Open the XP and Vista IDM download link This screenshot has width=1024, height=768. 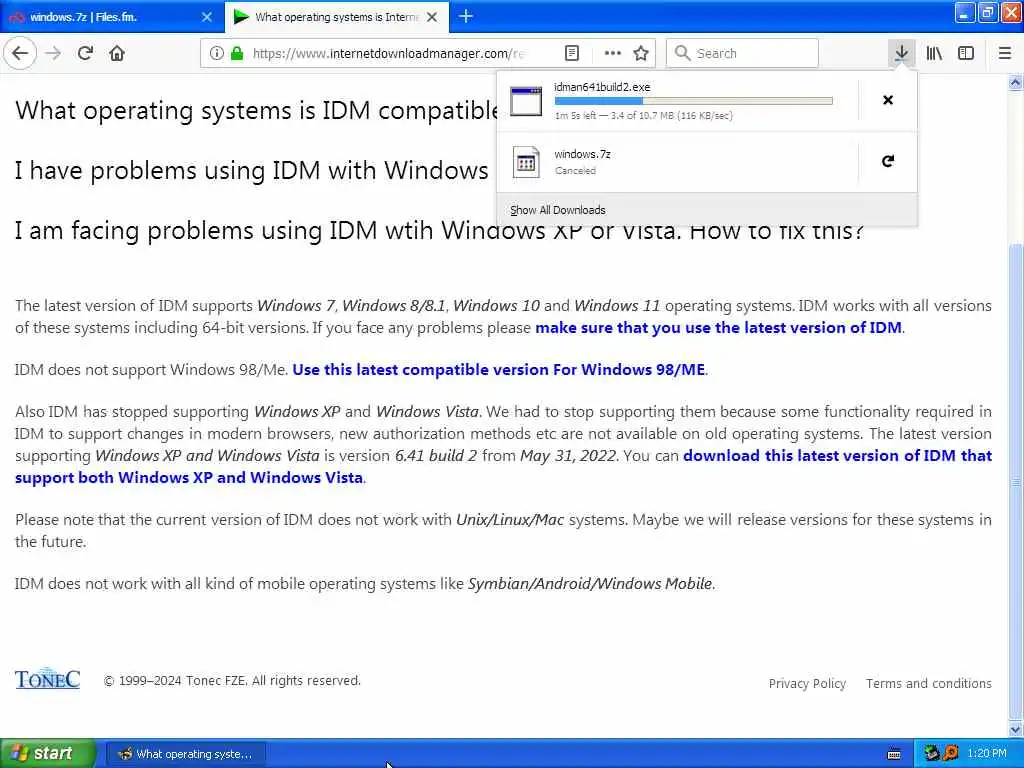click(504, 466)
